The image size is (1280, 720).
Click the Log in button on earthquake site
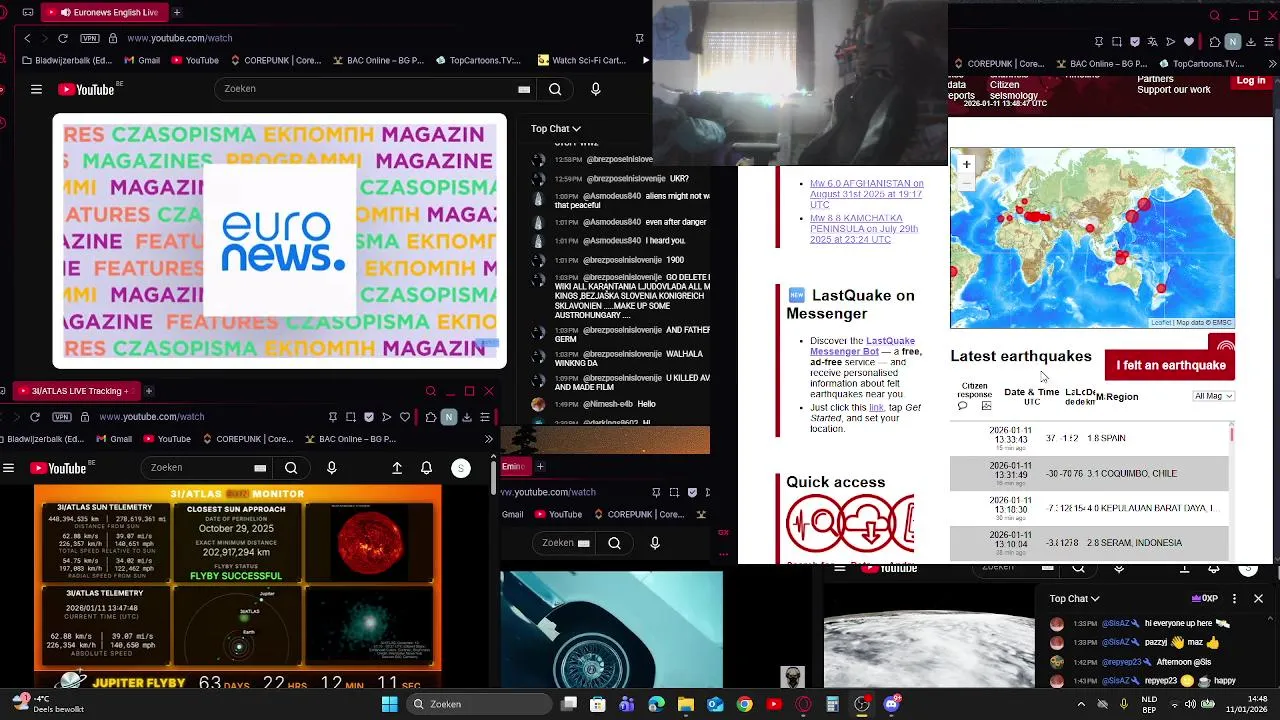pyautogui.click(x=1250, y=81)
